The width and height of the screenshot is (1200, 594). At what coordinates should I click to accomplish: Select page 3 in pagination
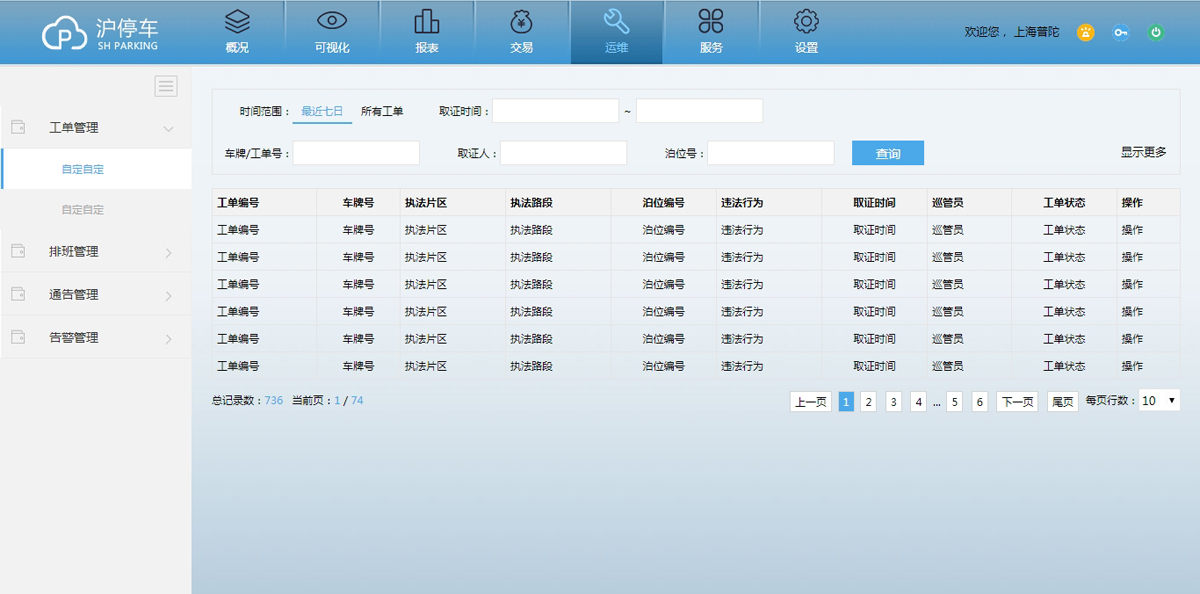pyautogui.click(x=894, y=401)
